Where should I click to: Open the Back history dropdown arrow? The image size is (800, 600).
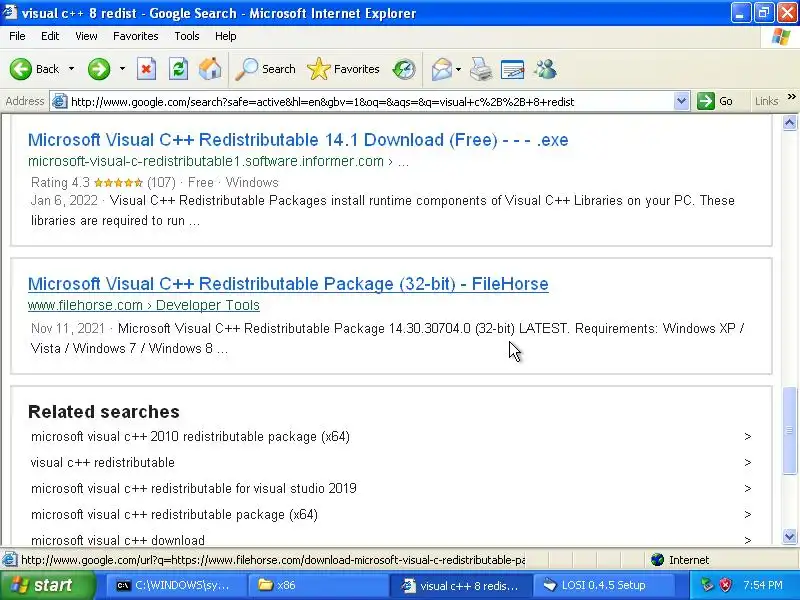click(x=71, y=69)
